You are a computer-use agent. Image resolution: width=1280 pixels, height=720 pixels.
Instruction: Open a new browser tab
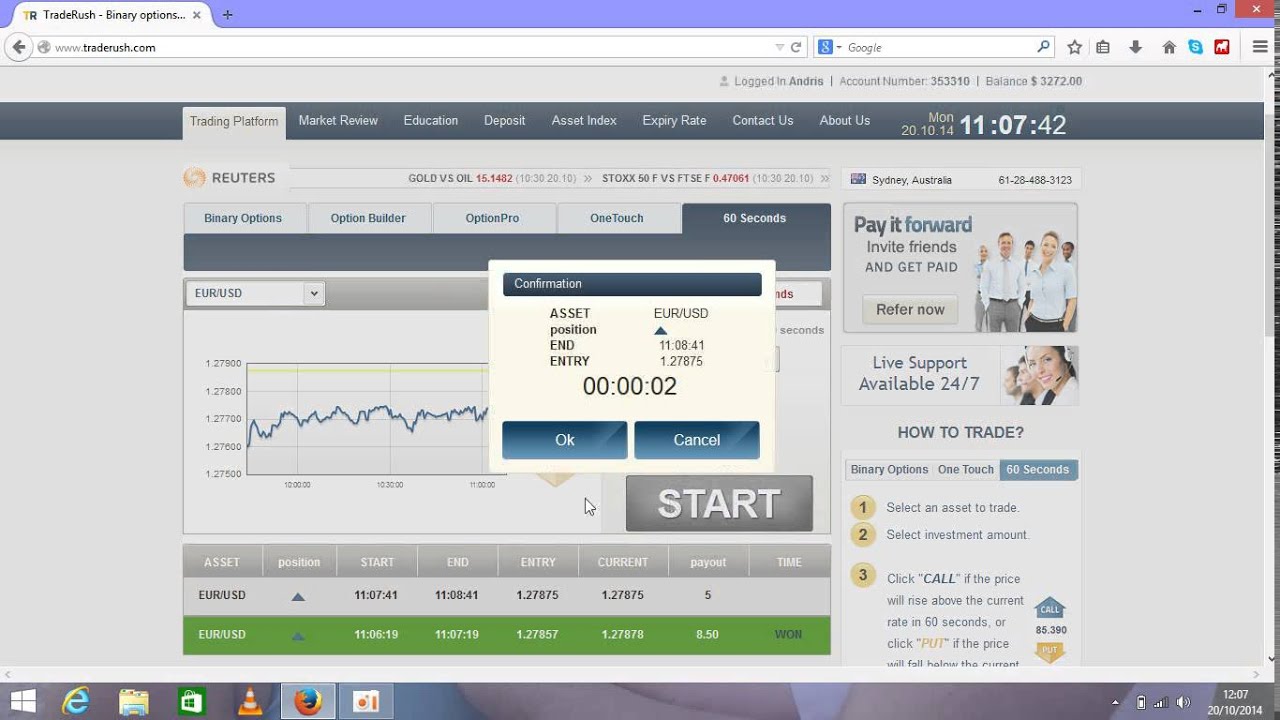click(228, 15)
